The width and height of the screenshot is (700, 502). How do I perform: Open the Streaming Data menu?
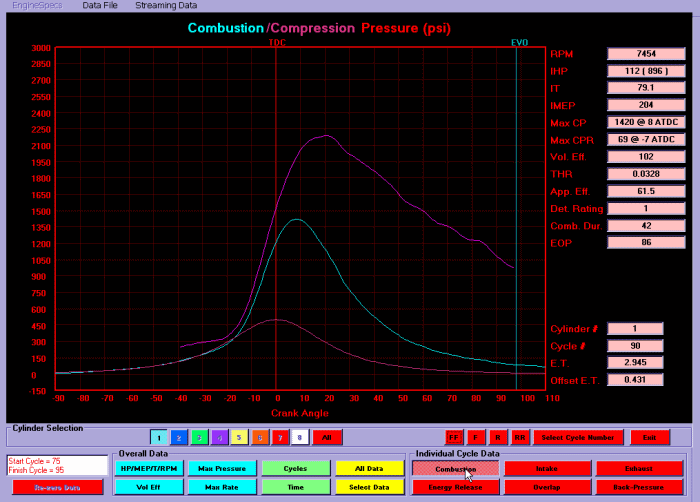[x=166, y=5]
